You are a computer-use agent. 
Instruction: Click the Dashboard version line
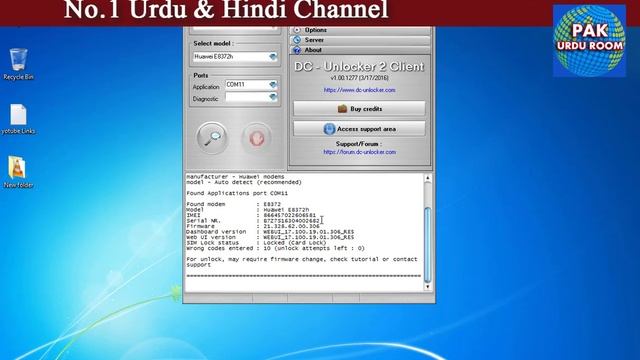pyautogui.click(x=270, y=232)
